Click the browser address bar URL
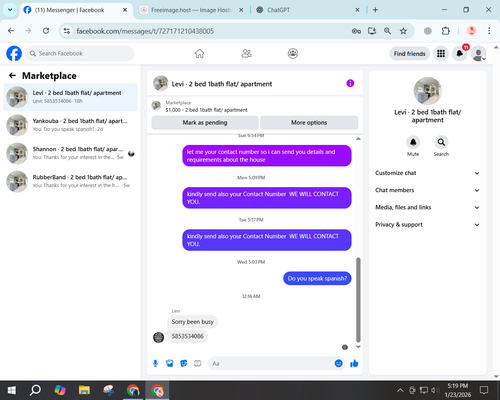The height and width of the screenshot is (400, 500). point(145,31)
